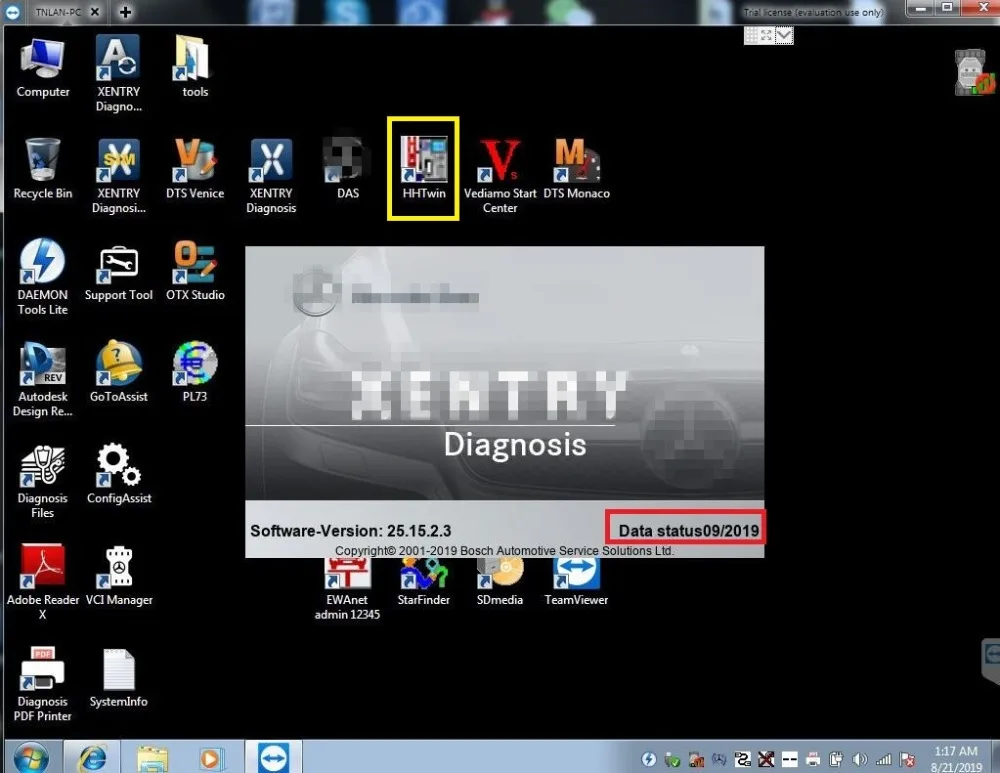Close the TNLAN-PC session tab
Screen dimensions: 1000x773
tap(94, 11)
